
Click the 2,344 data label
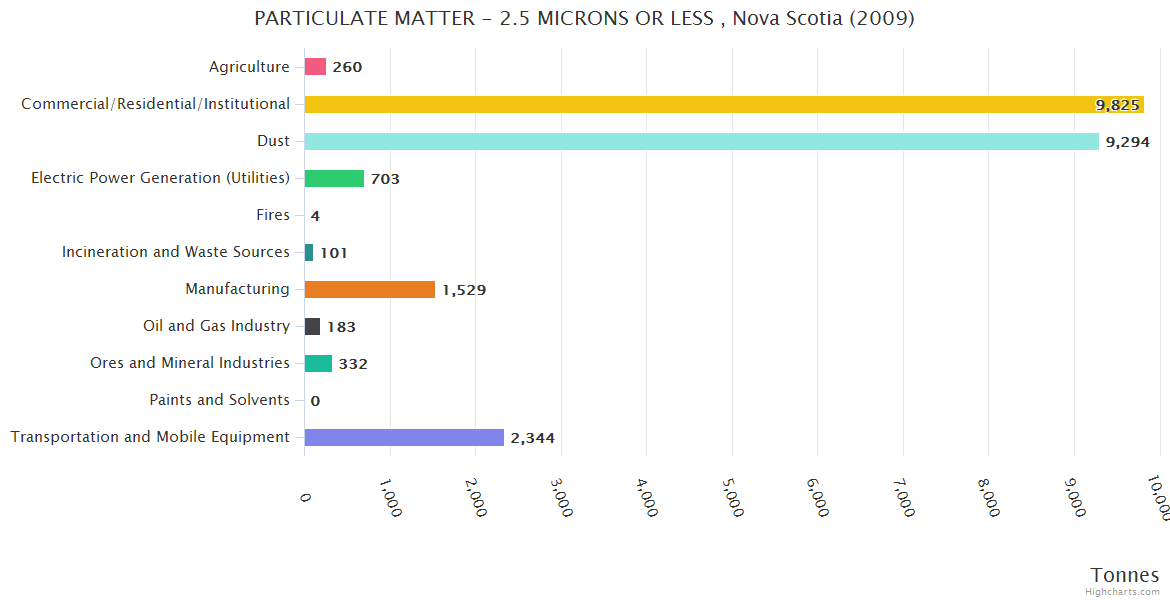(532, 438)
